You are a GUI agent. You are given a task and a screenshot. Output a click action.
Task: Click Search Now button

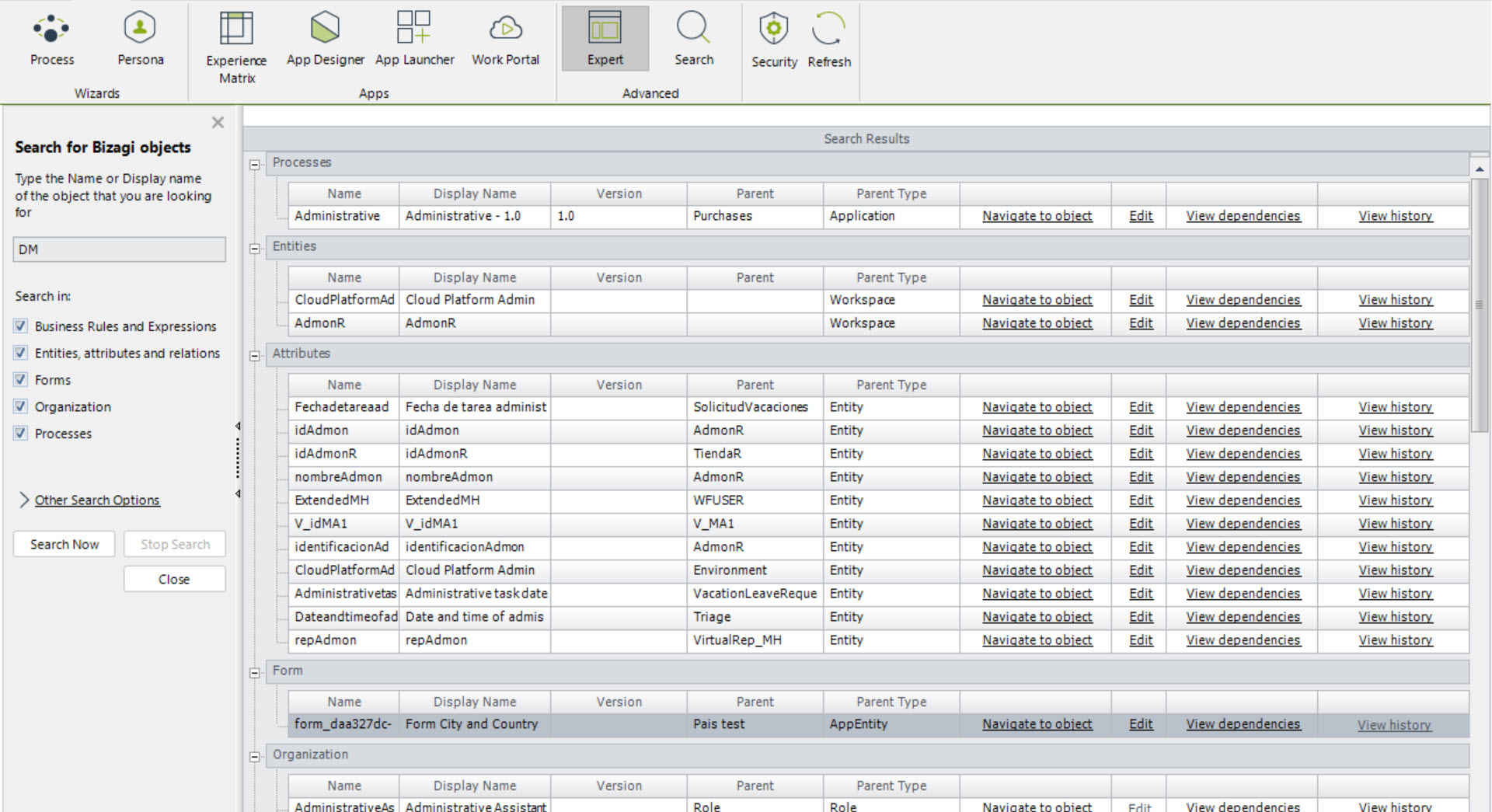coord(64,545)
